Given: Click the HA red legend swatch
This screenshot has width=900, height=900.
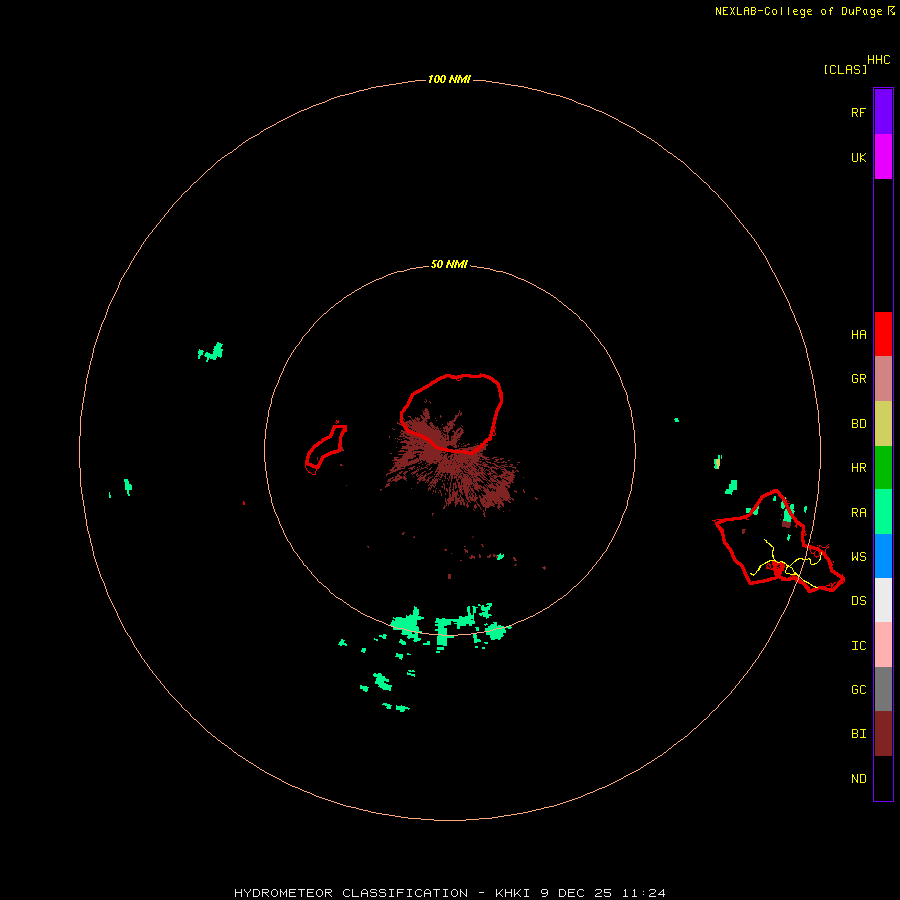Looking at the screenshot, I should pyautogui.click(x=883, y=334).
